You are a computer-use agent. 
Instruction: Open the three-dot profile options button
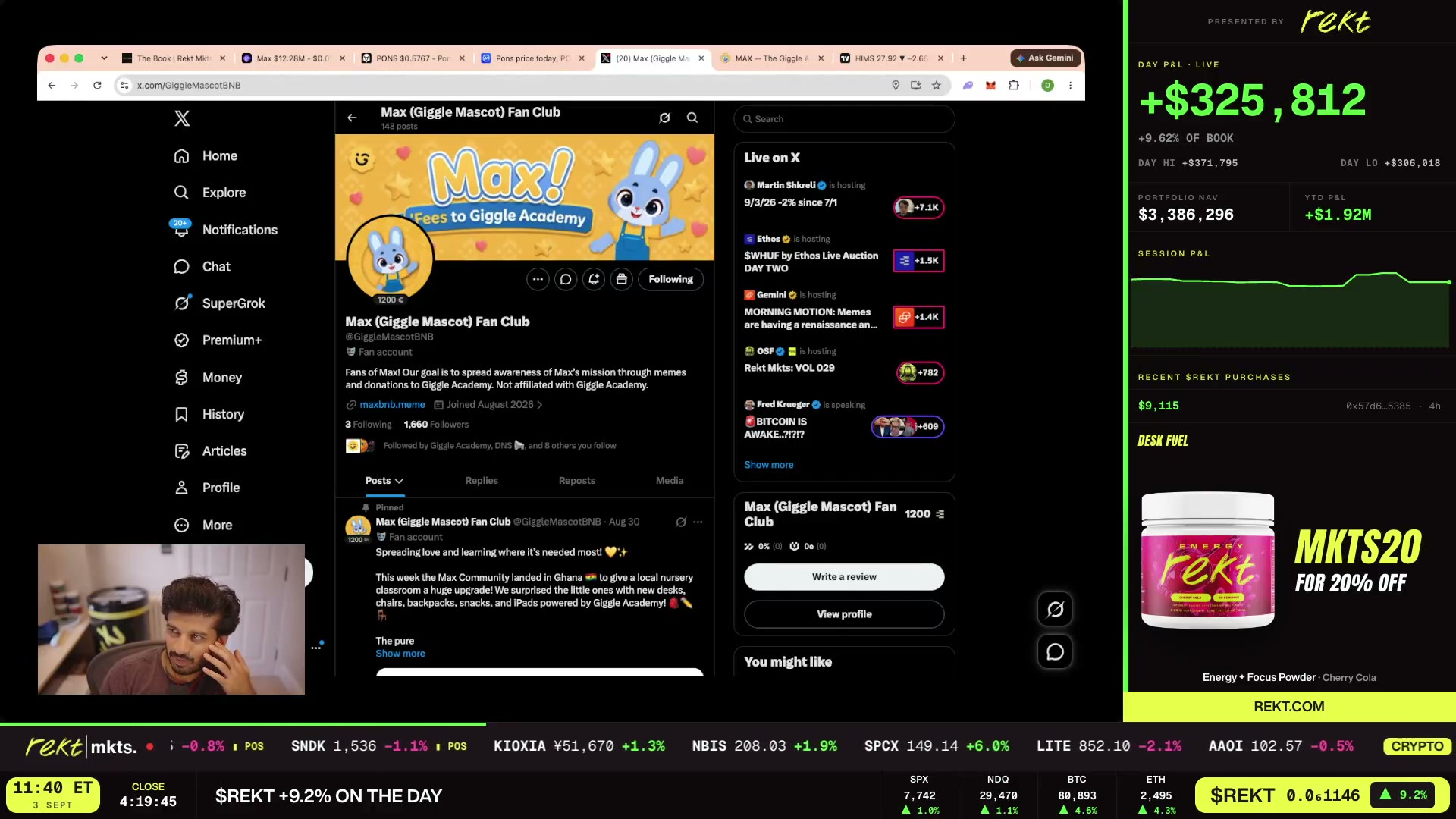pos(538,279)
